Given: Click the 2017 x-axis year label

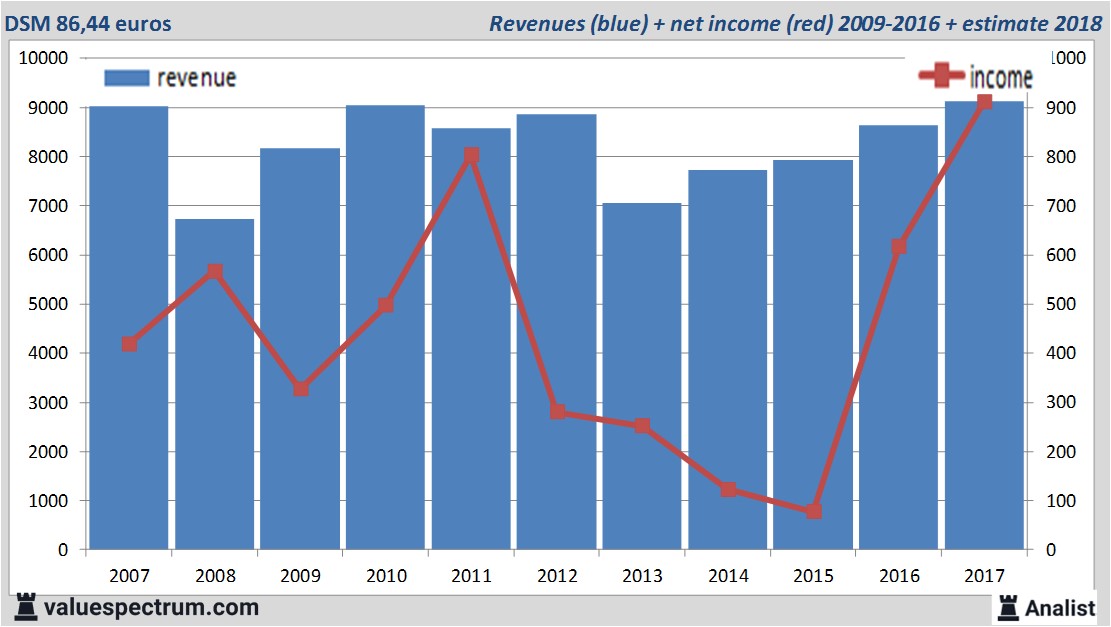Looking at the screenshot, I should tap(984, 575).
